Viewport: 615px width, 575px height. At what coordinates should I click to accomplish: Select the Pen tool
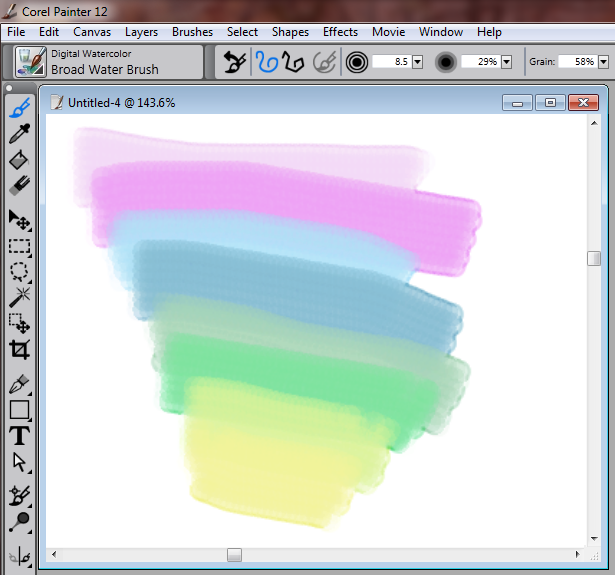coord(19,384)
